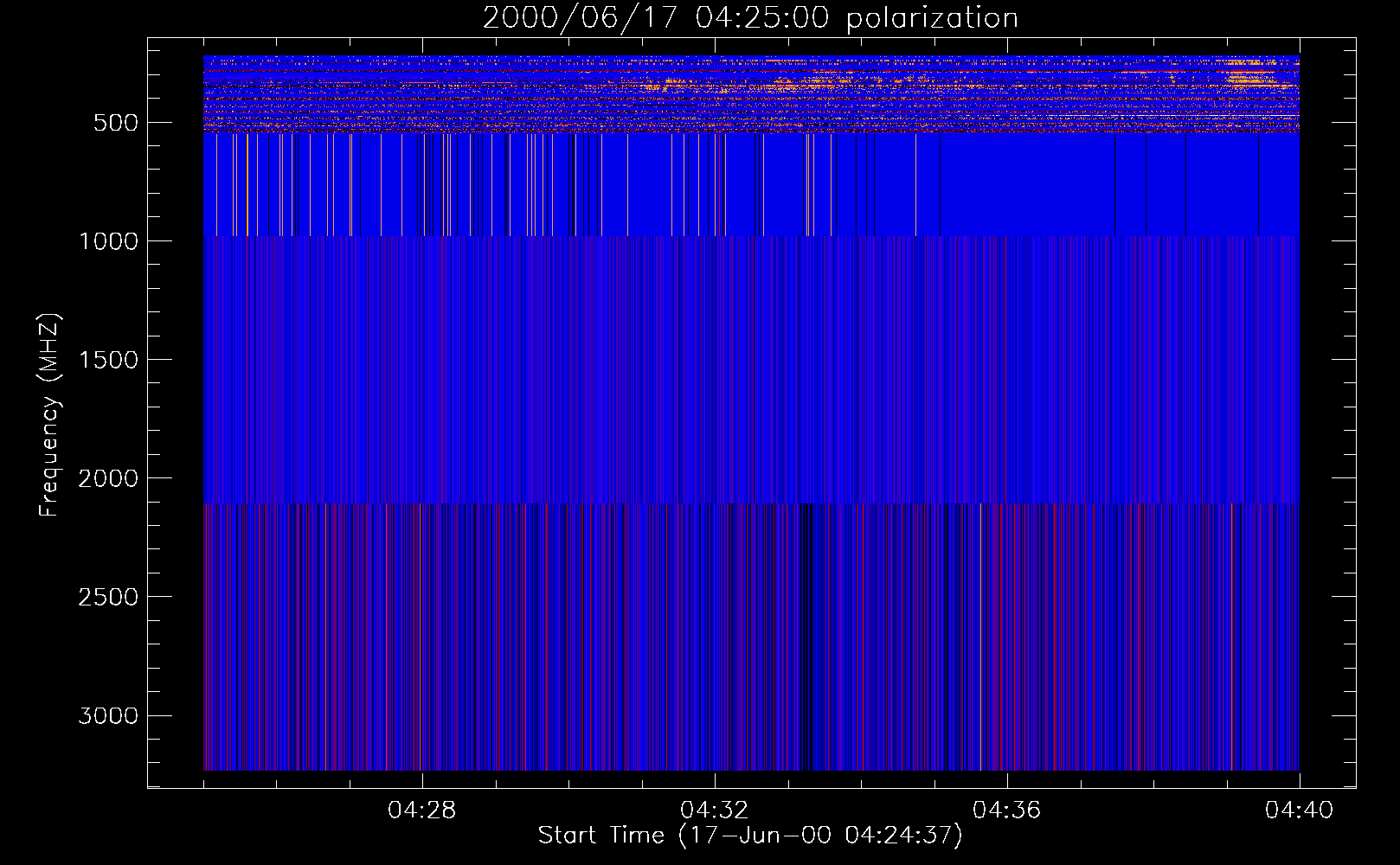
Task: Select the 1500 frequency tick label
Action: point(108,360)
